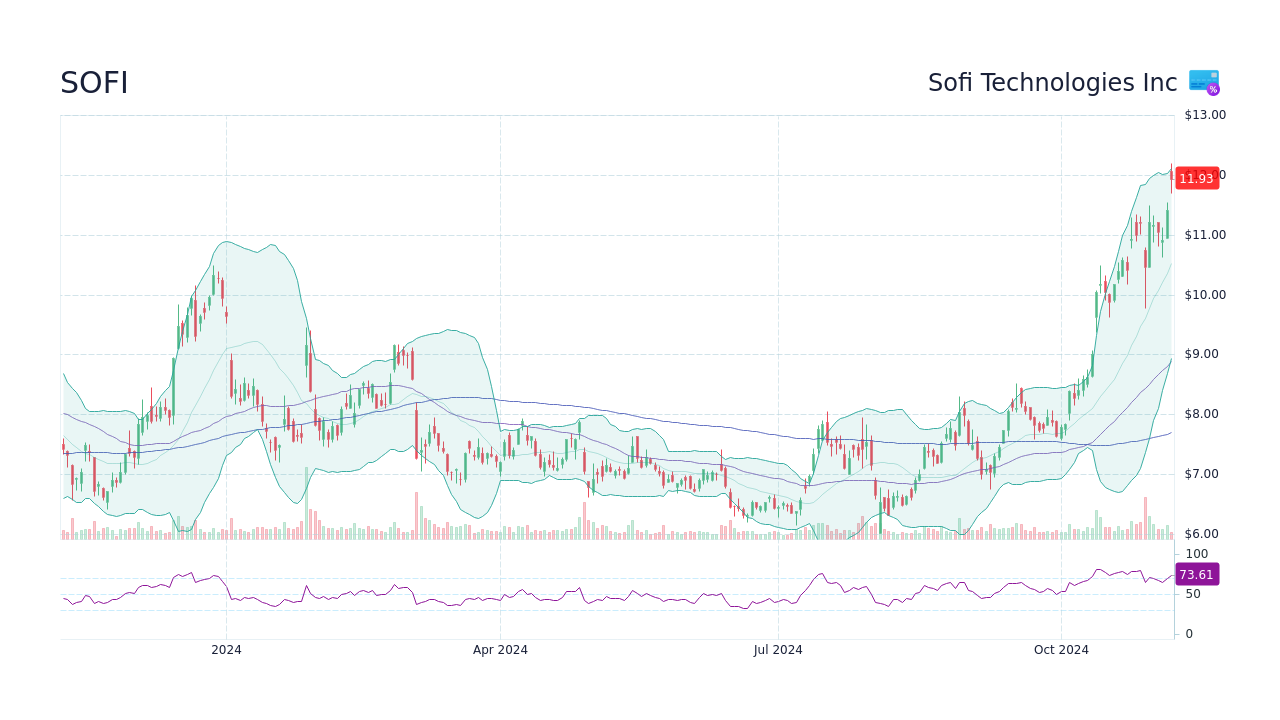Viewport: 1280px width, 720px height.
Task: Click the red 11.93 current price label
Action: coord(1197,178)
